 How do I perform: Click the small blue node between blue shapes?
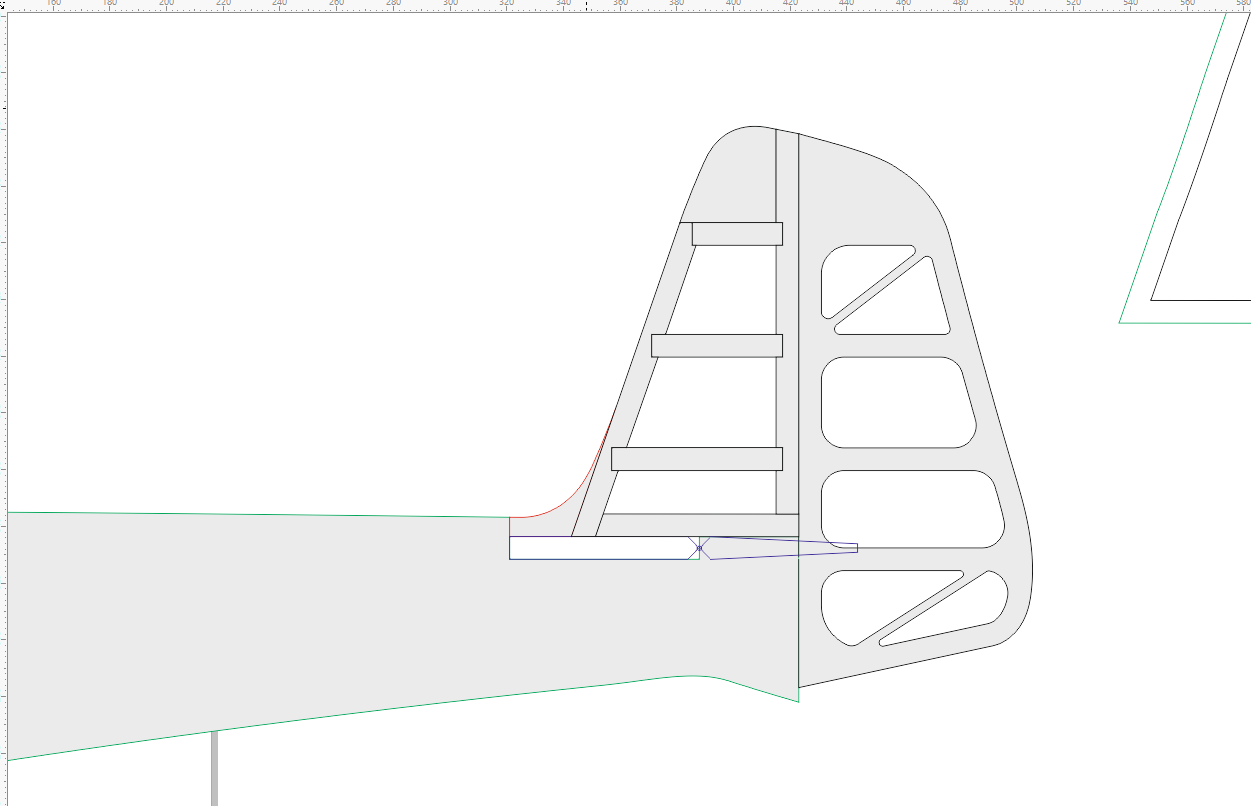coord(699,548)
